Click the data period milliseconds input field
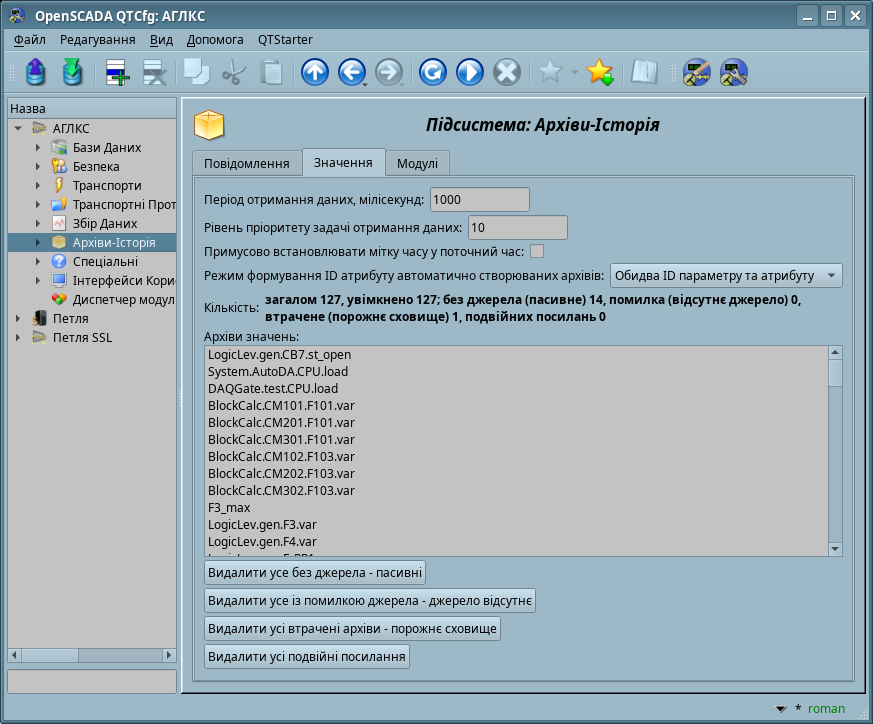Viewport: 873px width, 724px height. pos(479,199)
